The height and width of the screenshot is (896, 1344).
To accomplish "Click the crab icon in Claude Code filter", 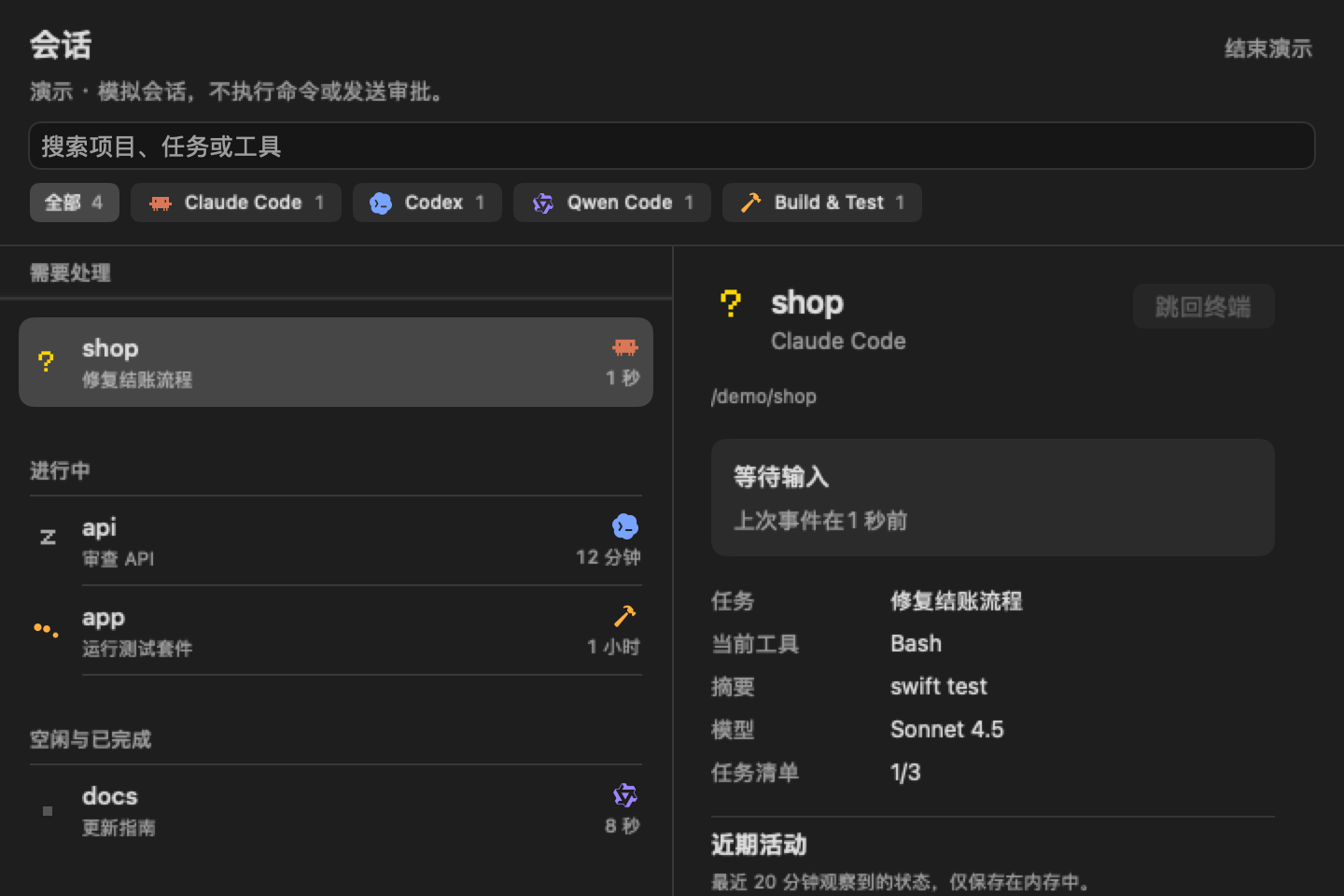I will [x=161, y=203].
